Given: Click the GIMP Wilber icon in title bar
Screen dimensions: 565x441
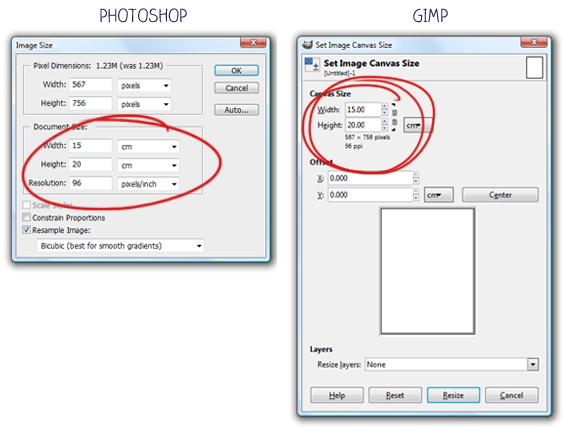Looking at the screenshot, I should (x=307, y=45).
